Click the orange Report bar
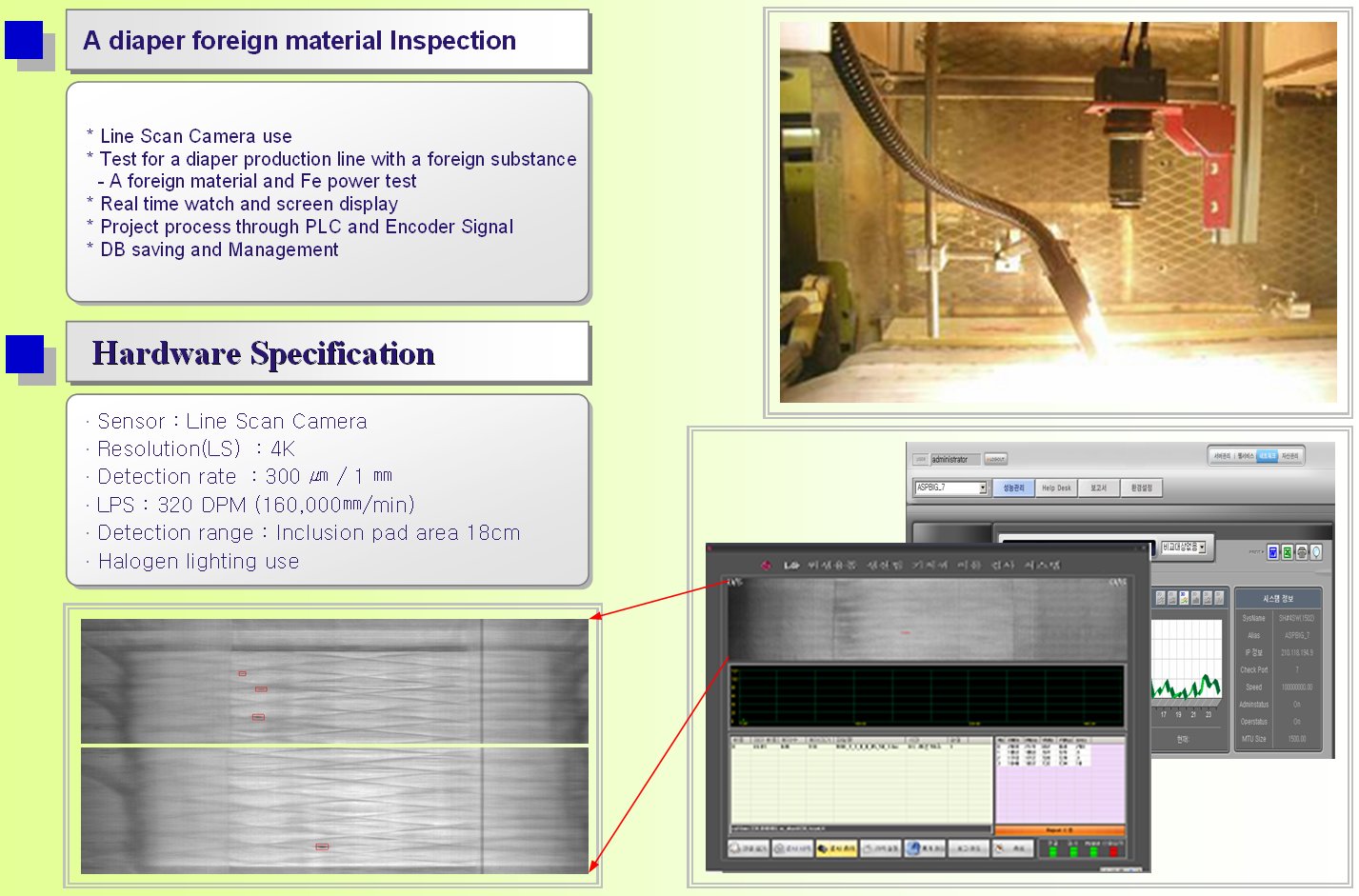Viewport: 1359px width, 896px height. (1060, 830)
